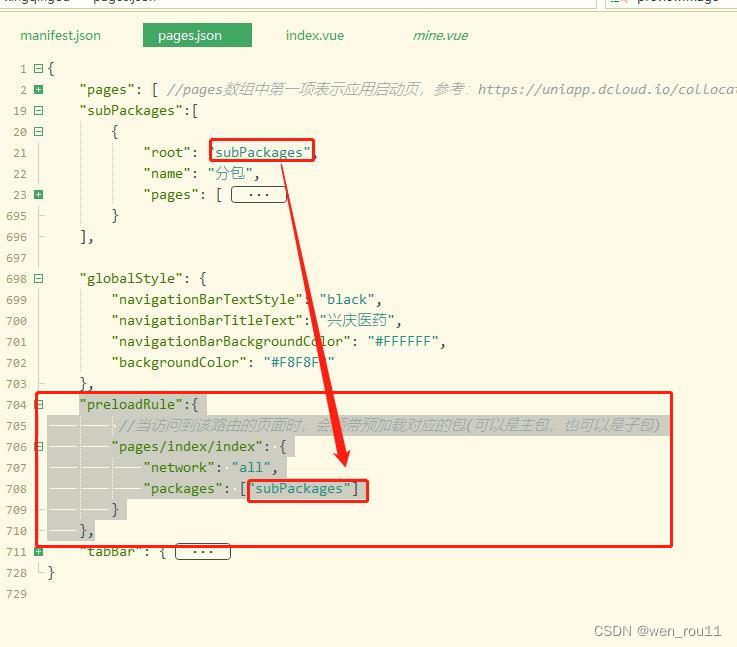Collapse the globalStyle fold at line 698

[x=39, y=279]
